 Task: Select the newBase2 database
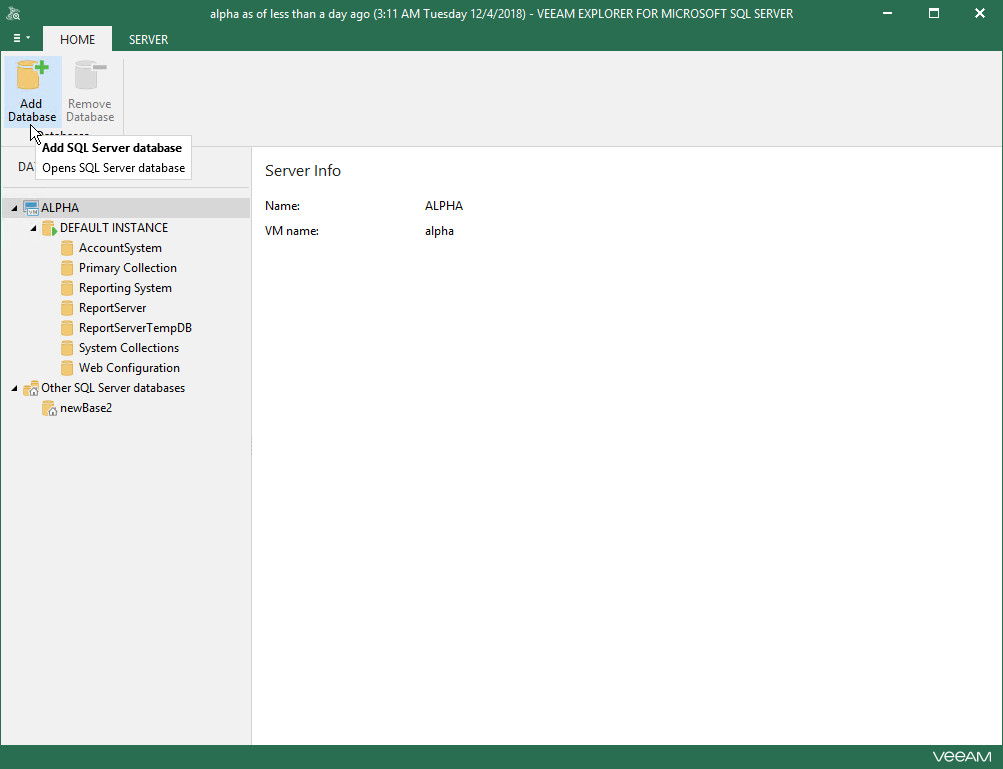(86, 408)
